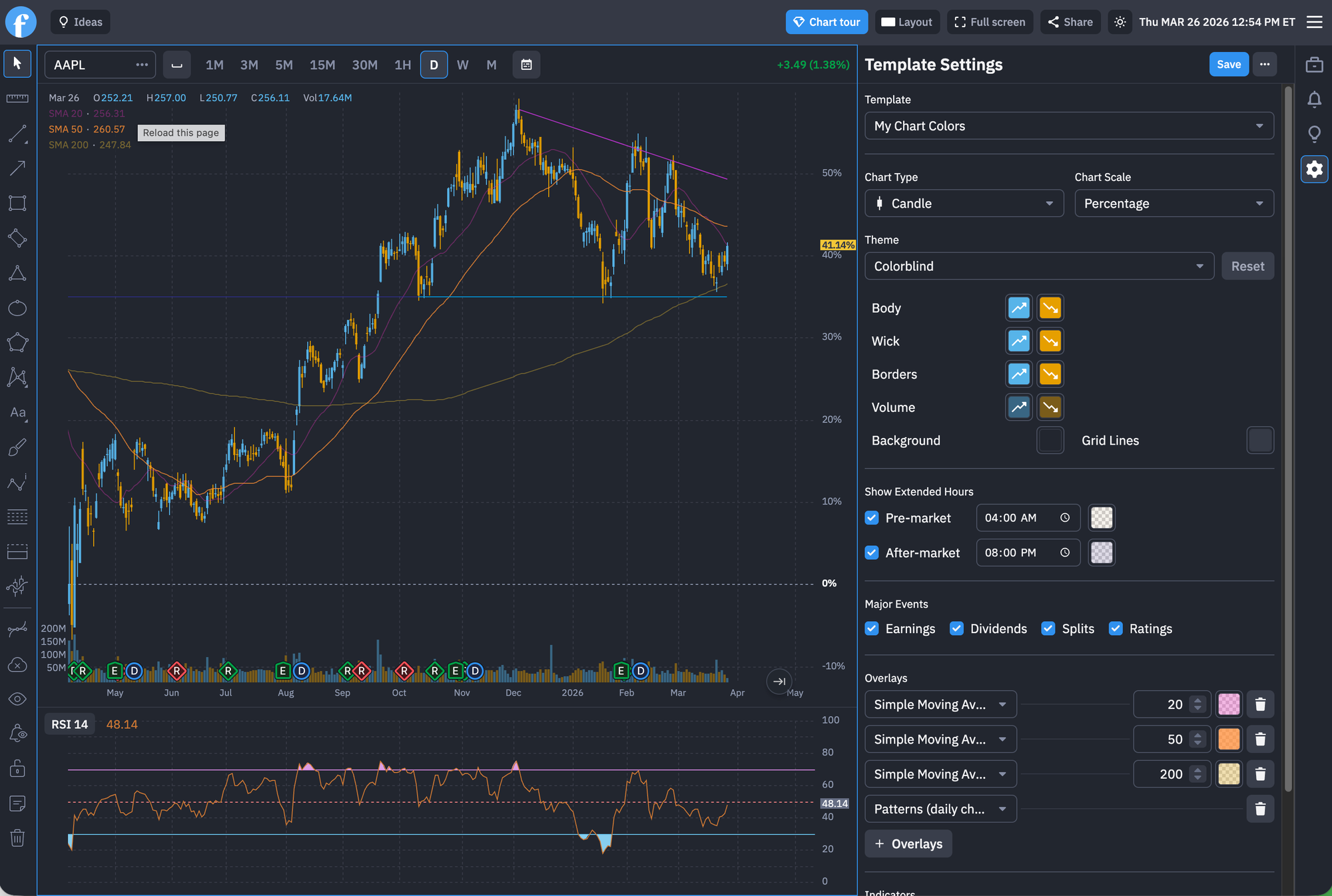Select the W weekly timeframe
The width and height of the screenshot is (1332, 896).
(463, 65)
